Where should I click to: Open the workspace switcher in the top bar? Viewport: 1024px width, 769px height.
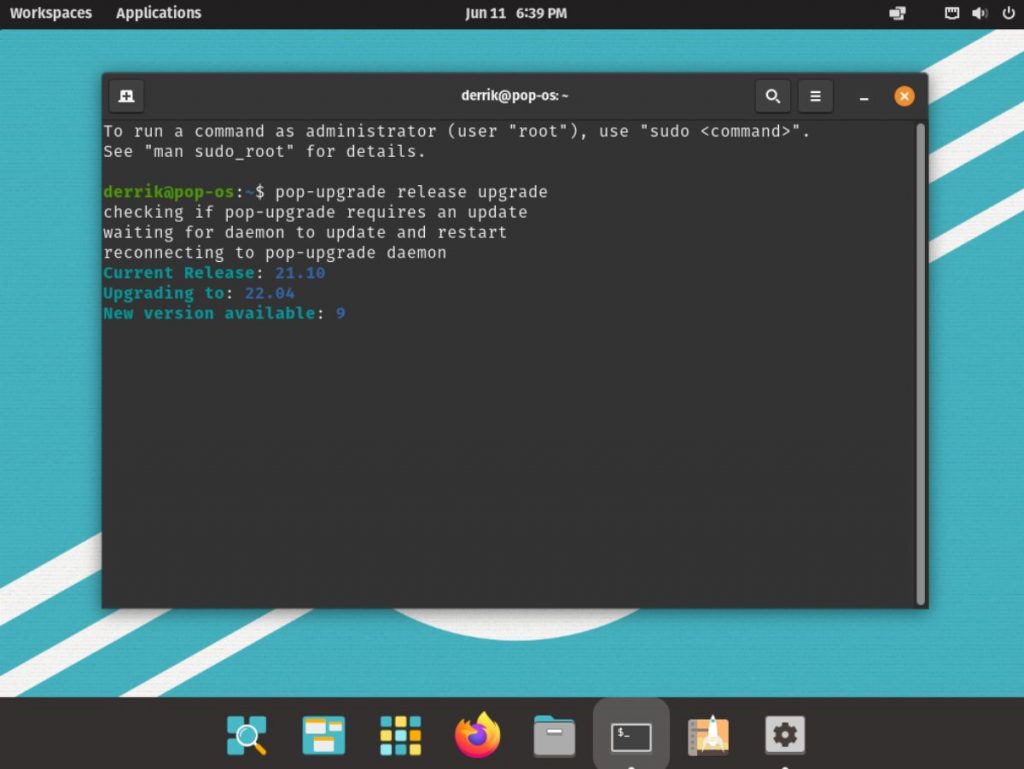897,13
